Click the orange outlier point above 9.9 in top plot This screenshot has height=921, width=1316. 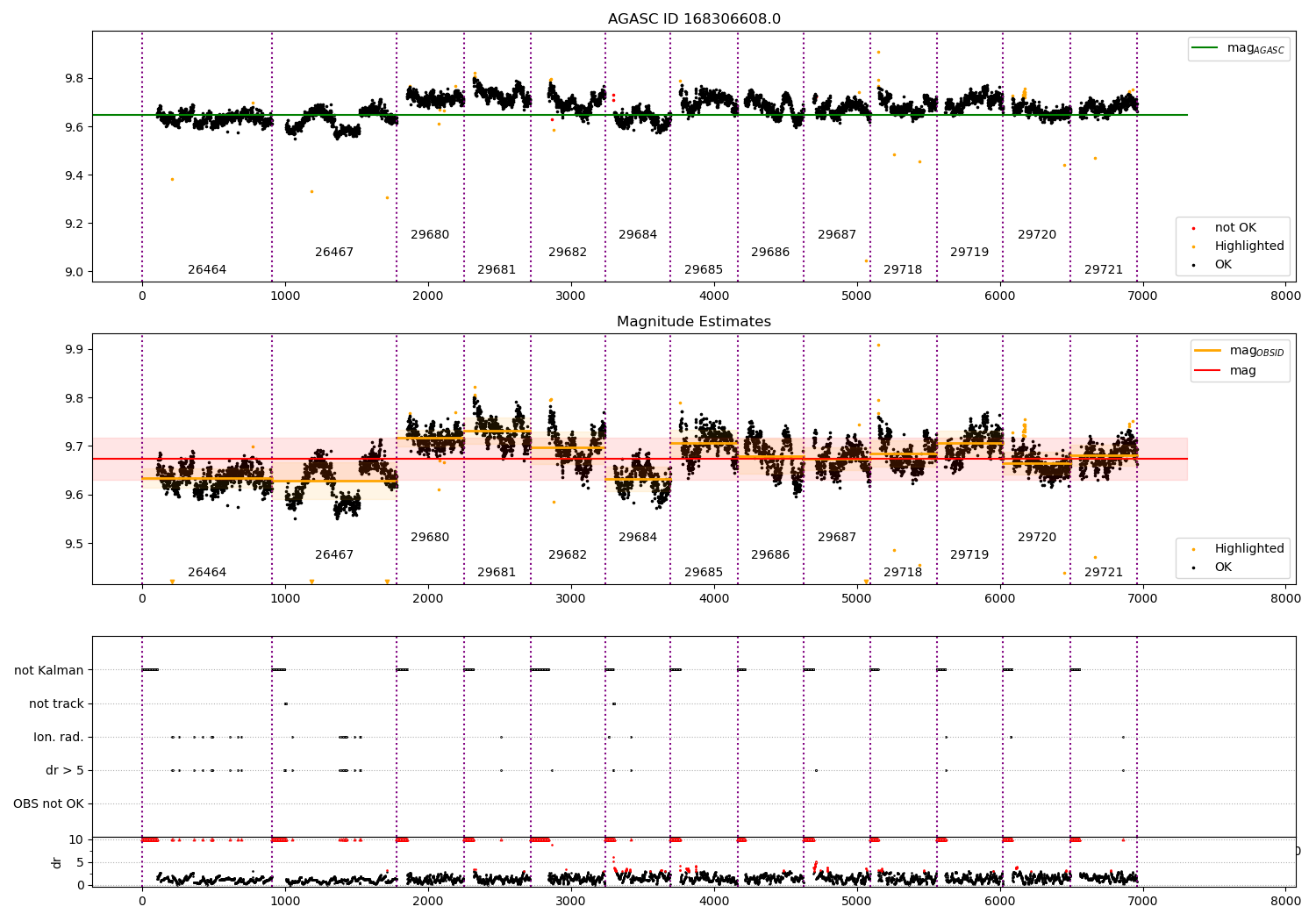tap(878, 52)
